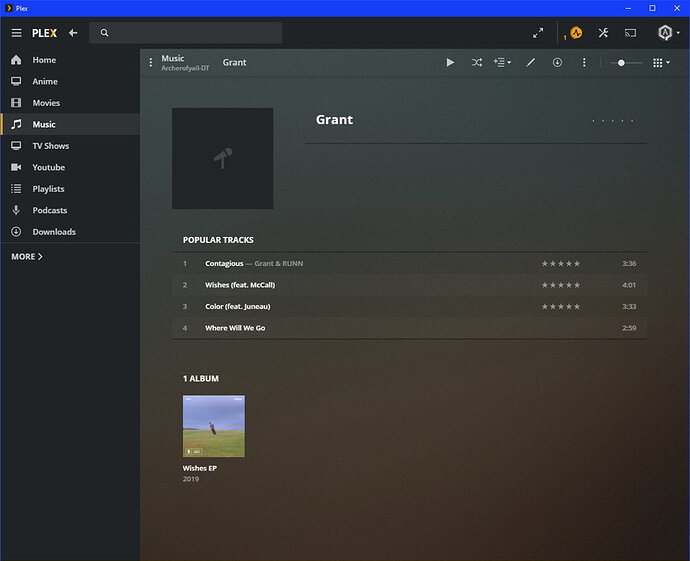Select Wishes (feat. McCall) track
Image resolution: width=690 pixels, height=561 pixels.
(x=409, y=285)
